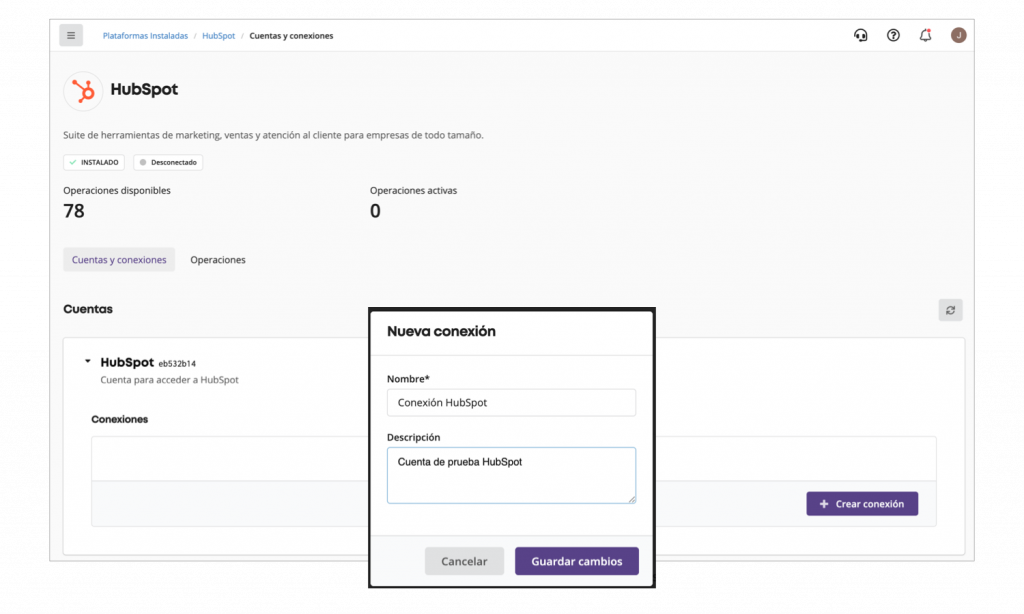Click the plus icon in Crear conexión
This screenshot has height=614, width=1024.
click(824, 504)
